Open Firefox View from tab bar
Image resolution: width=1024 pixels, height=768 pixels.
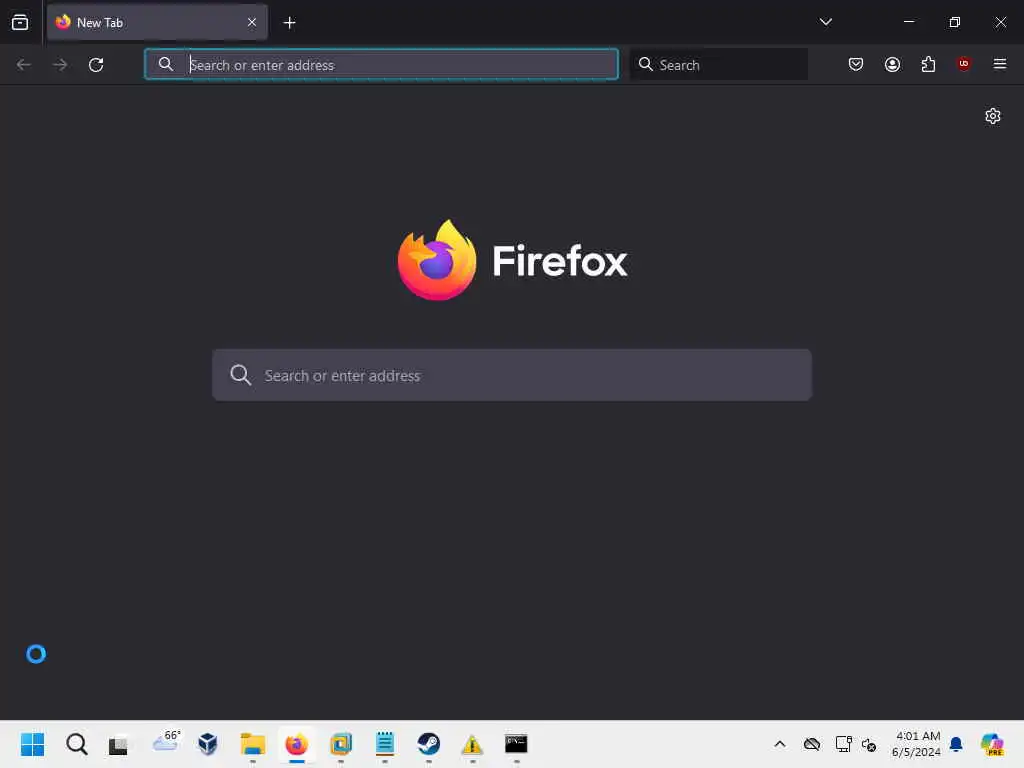[x=20, y=22]
